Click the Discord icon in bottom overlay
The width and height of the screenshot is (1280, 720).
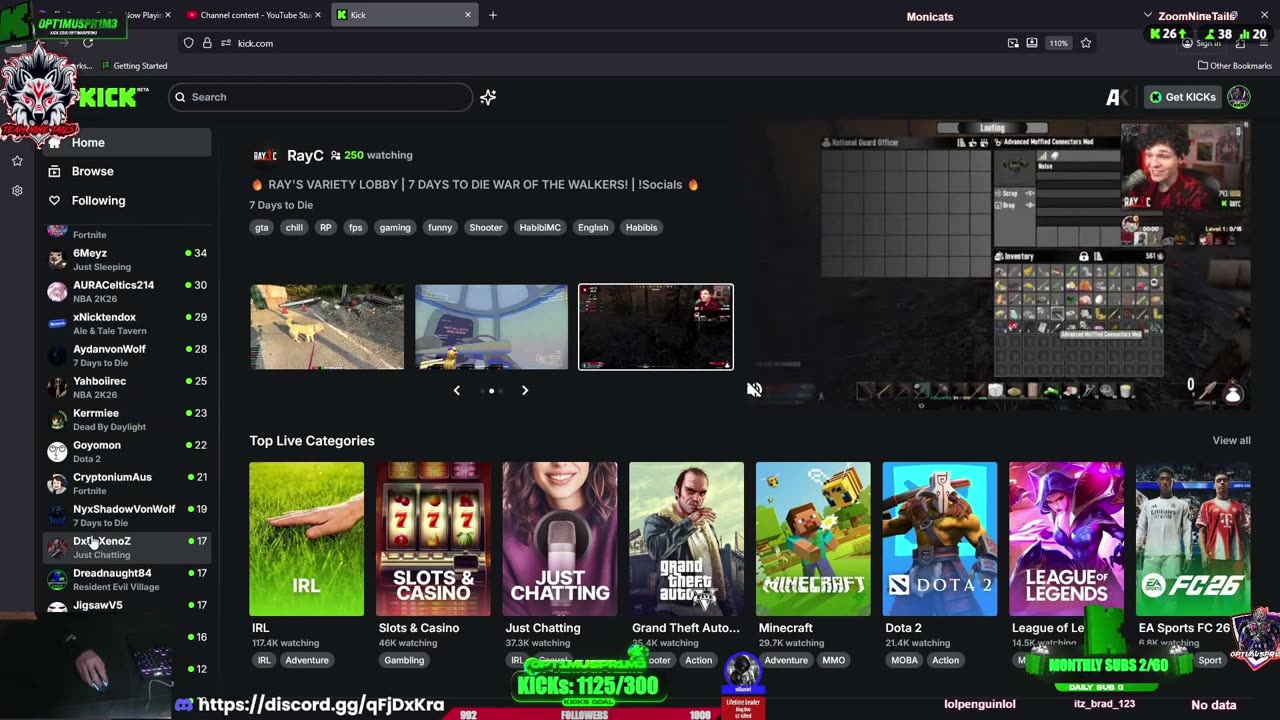(184, 705)
